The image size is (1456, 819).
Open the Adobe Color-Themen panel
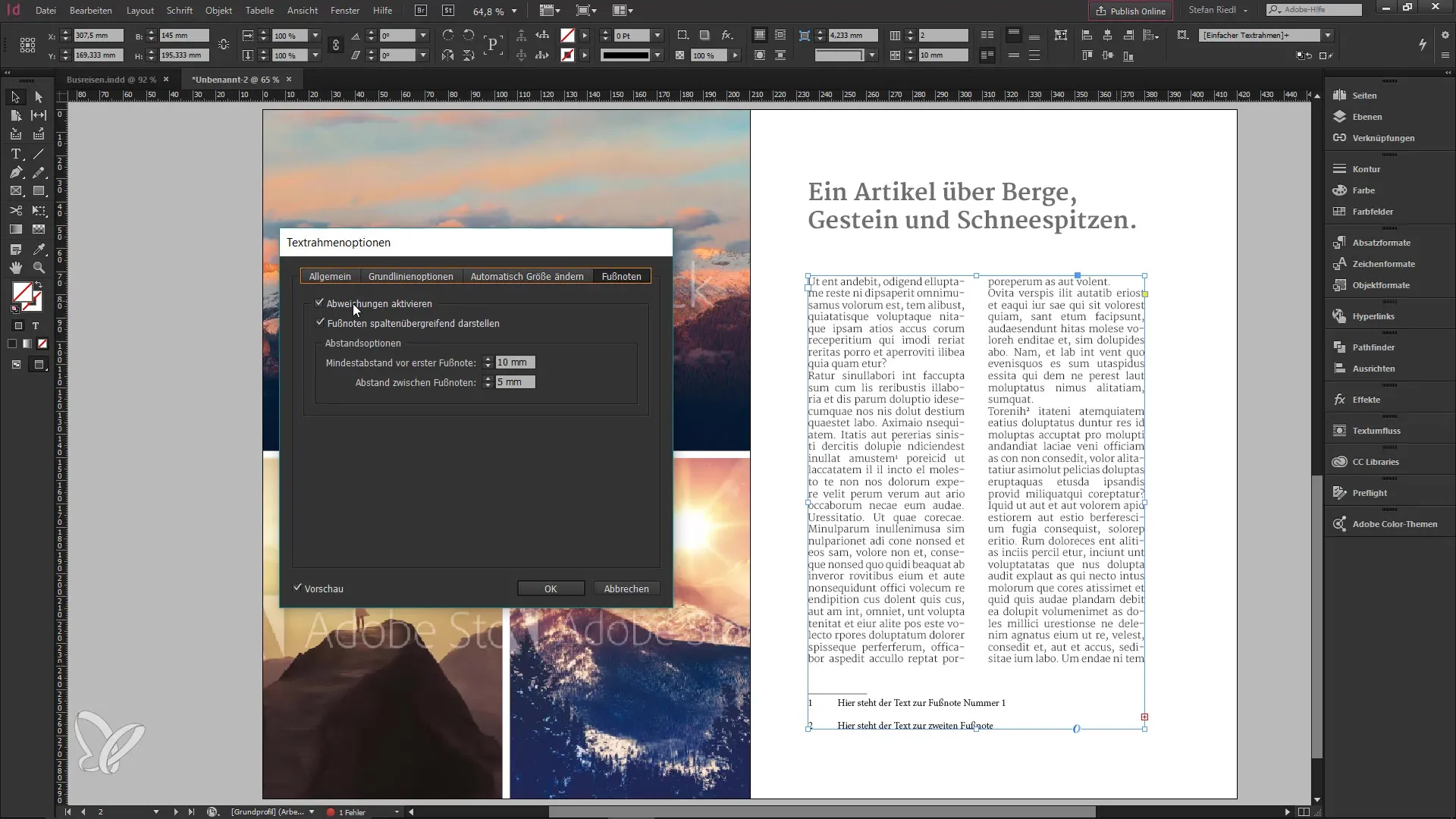click(x=1395, y=524)
